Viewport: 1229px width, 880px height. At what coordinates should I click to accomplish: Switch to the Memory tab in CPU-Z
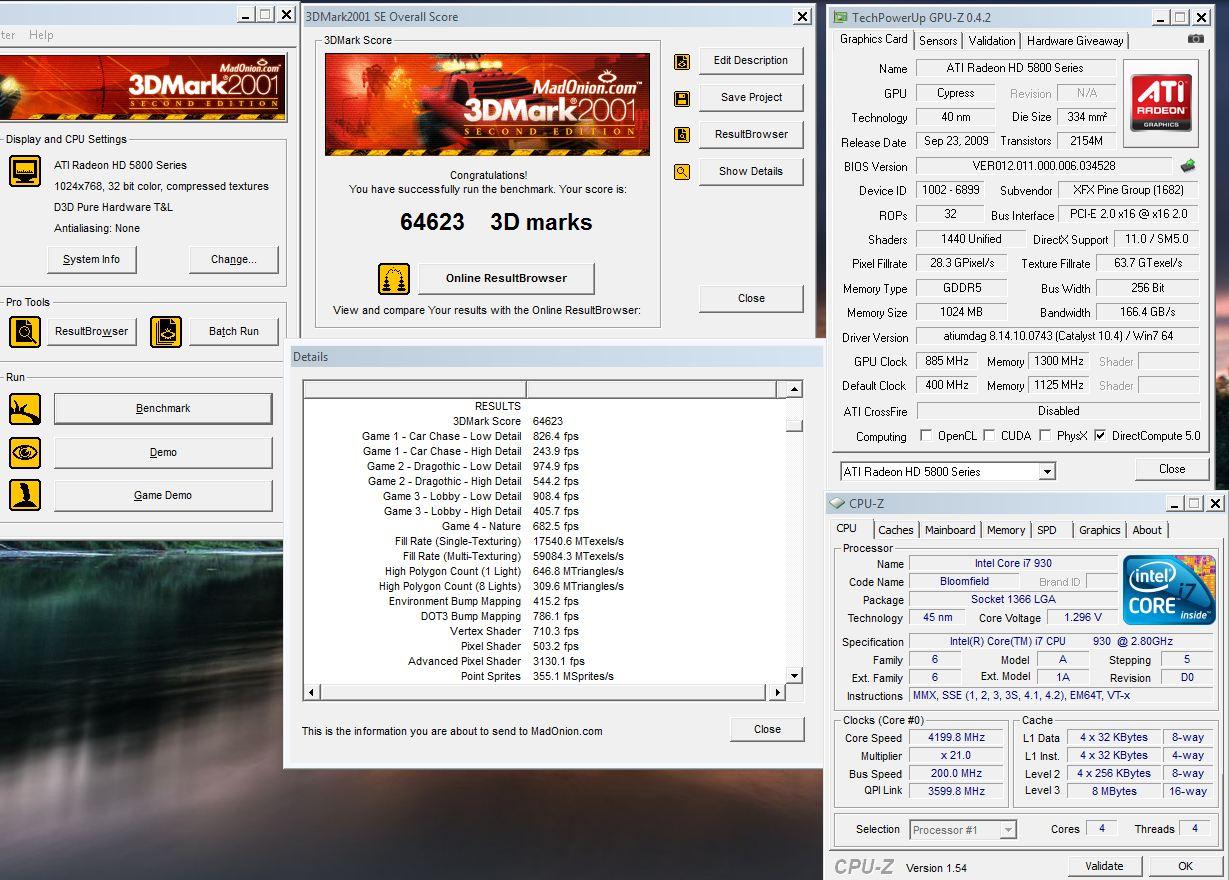click(1006, 530)
